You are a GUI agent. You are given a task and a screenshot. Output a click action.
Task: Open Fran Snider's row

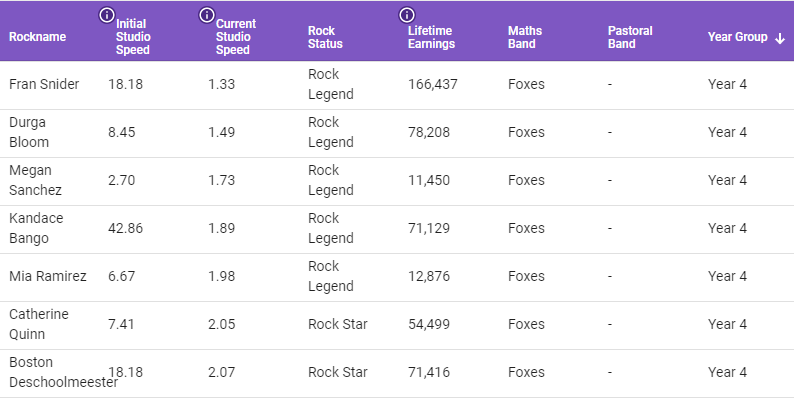(397, 85)
